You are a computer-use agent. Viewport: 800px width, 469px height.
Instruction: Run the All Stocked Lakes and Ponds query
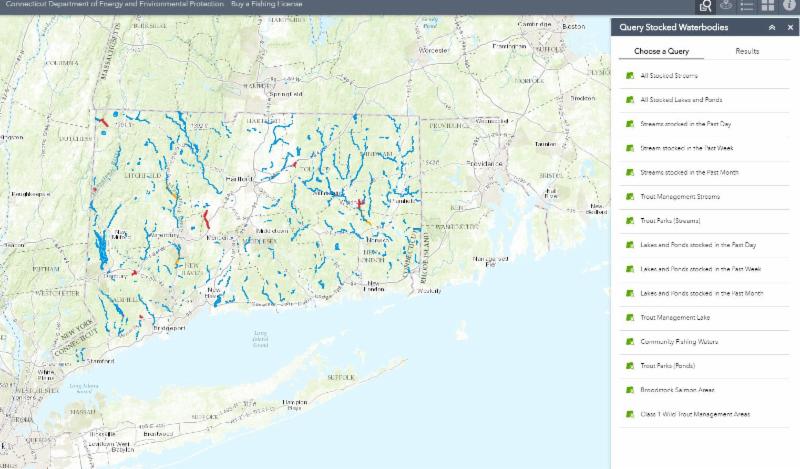(x=705, y=100)
